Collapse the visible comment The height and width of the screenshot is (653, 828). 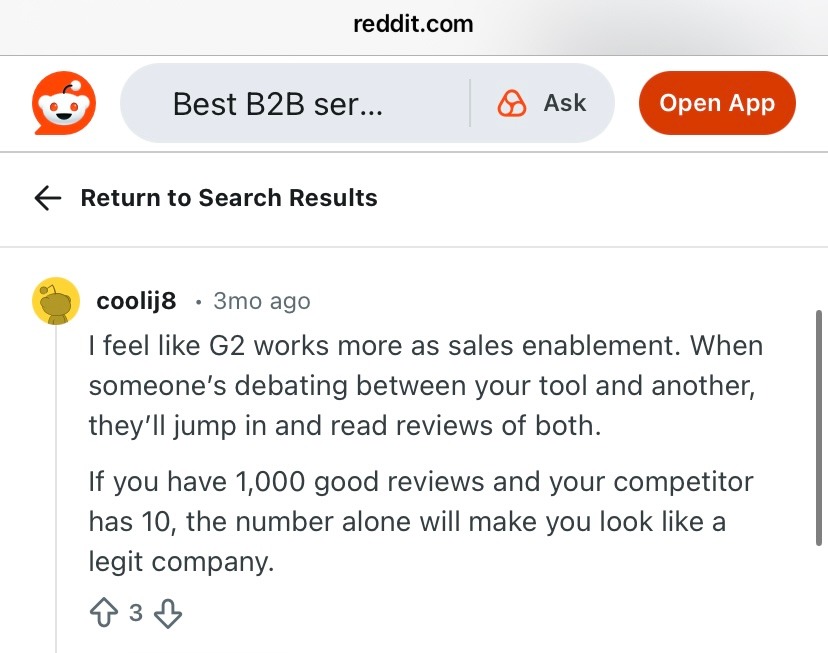point(137,300)
